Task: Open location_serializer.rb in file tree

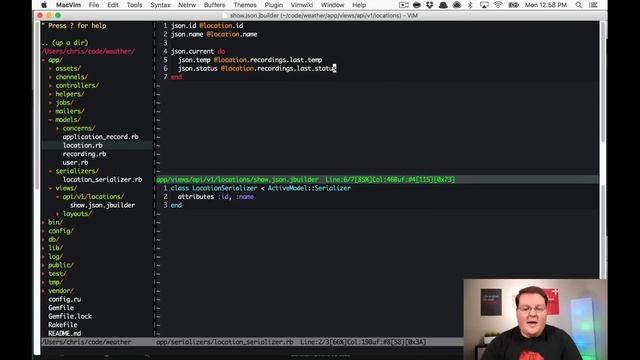Action: tap(102, 180)
